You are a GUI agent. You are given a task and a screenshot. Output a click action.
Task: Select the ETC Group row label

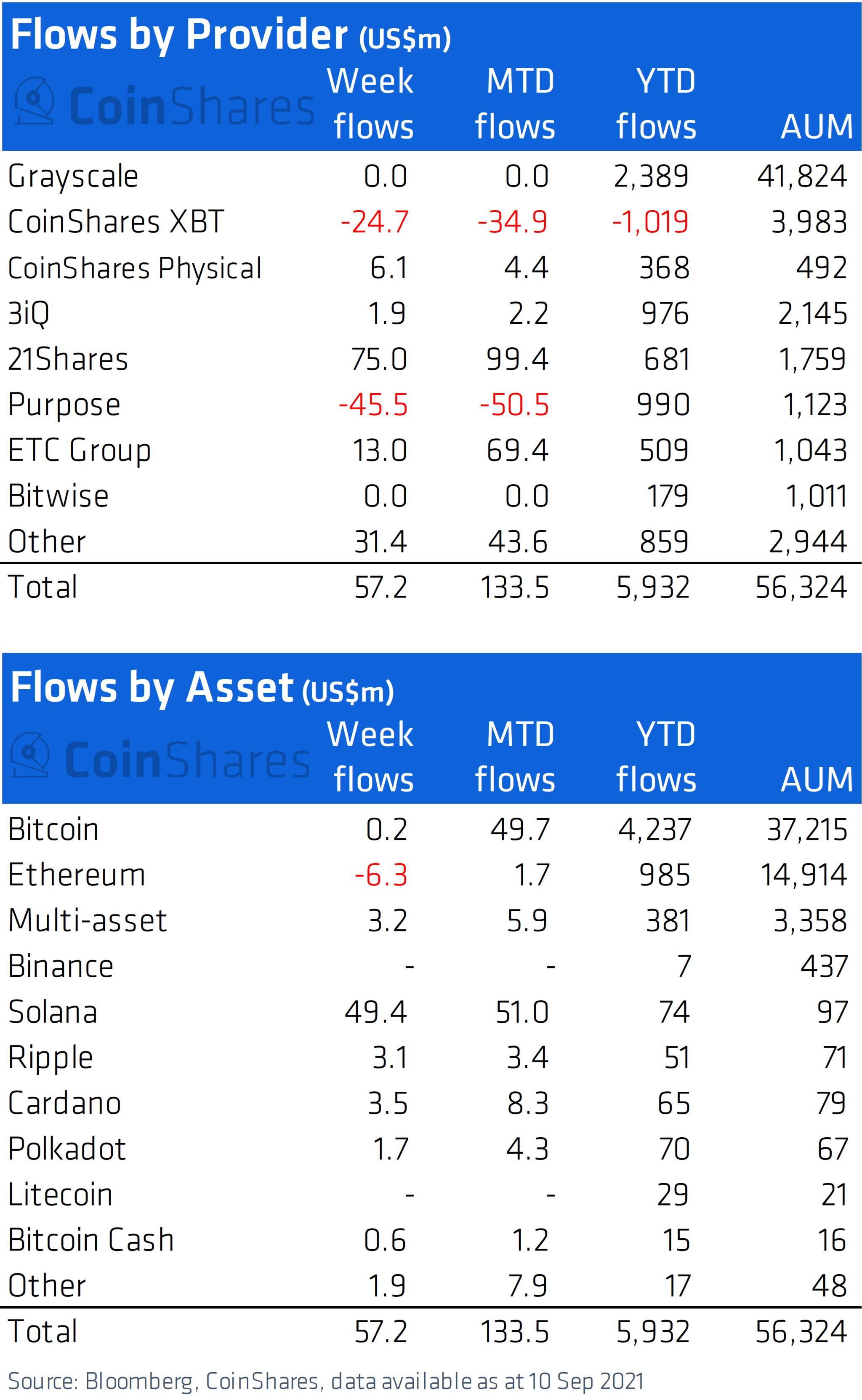point(80,451)
